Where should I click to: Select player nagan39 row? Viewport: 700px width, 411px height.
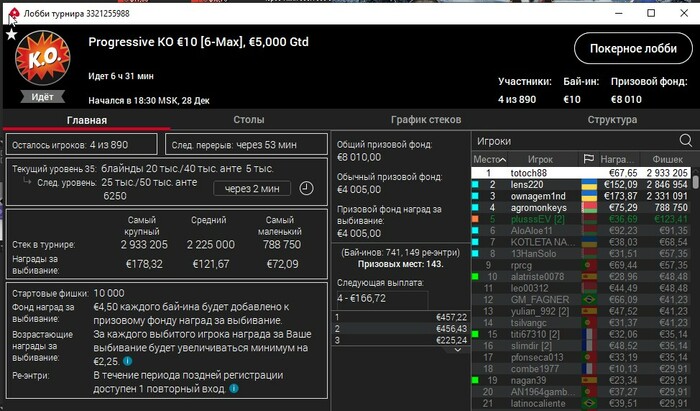(581, 381)
